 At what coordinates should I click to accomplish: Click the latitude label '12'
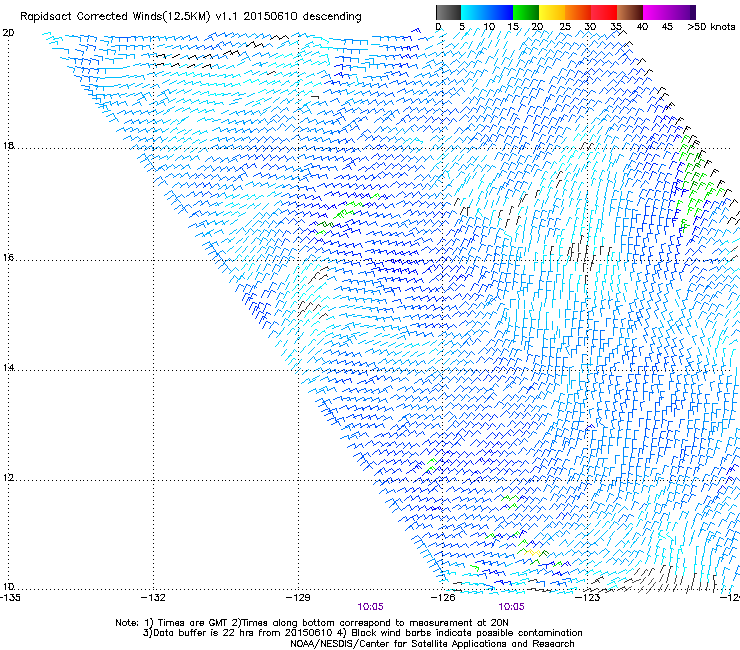[x=8, y=477]
